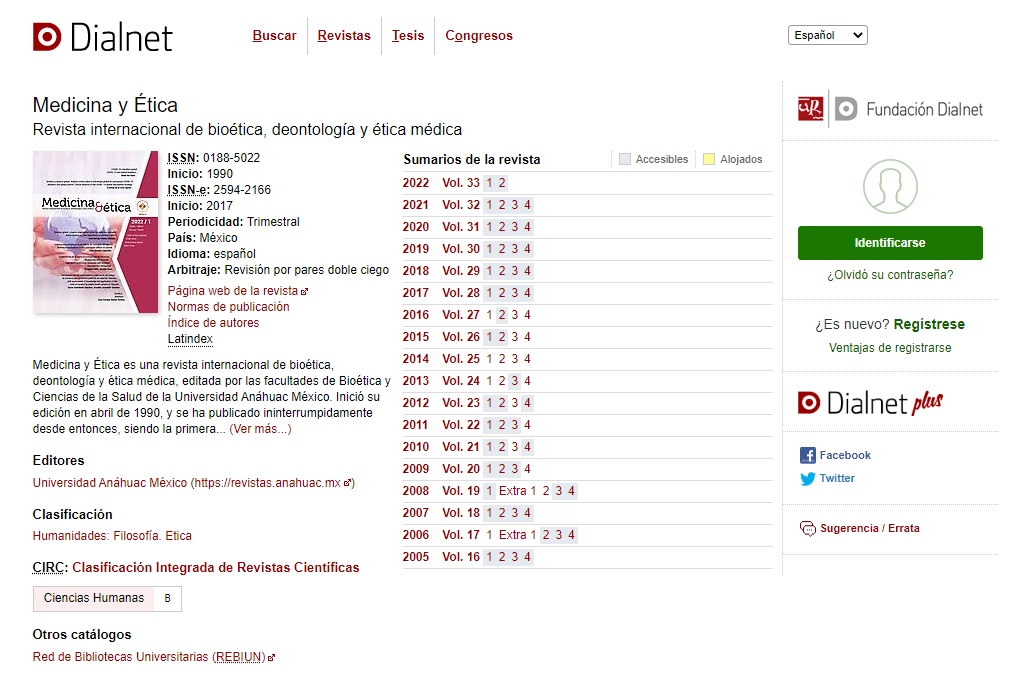Click the Accesibles gray legend swatch

click(x=625, y=159)
